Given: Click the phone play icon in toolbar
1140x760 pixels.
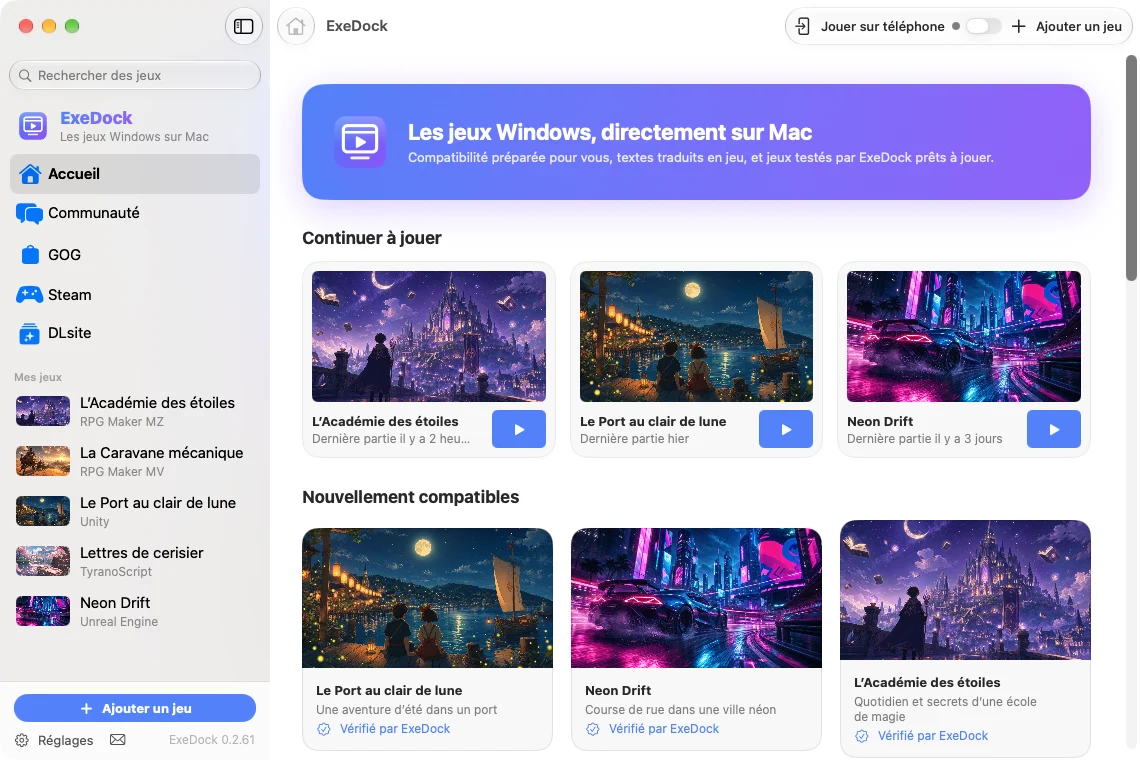Looking at the screenshot, I should click(x=802, y=26).
